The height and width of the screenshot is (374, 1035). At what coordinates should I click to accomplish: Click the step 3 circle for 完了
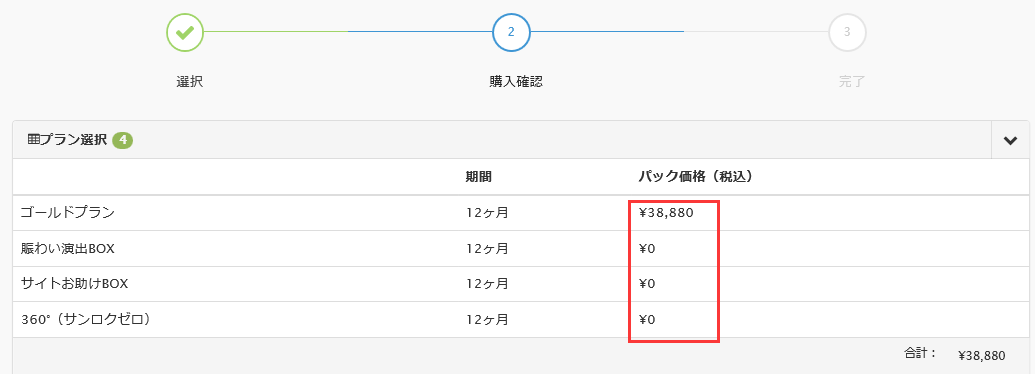click(847, 32)
